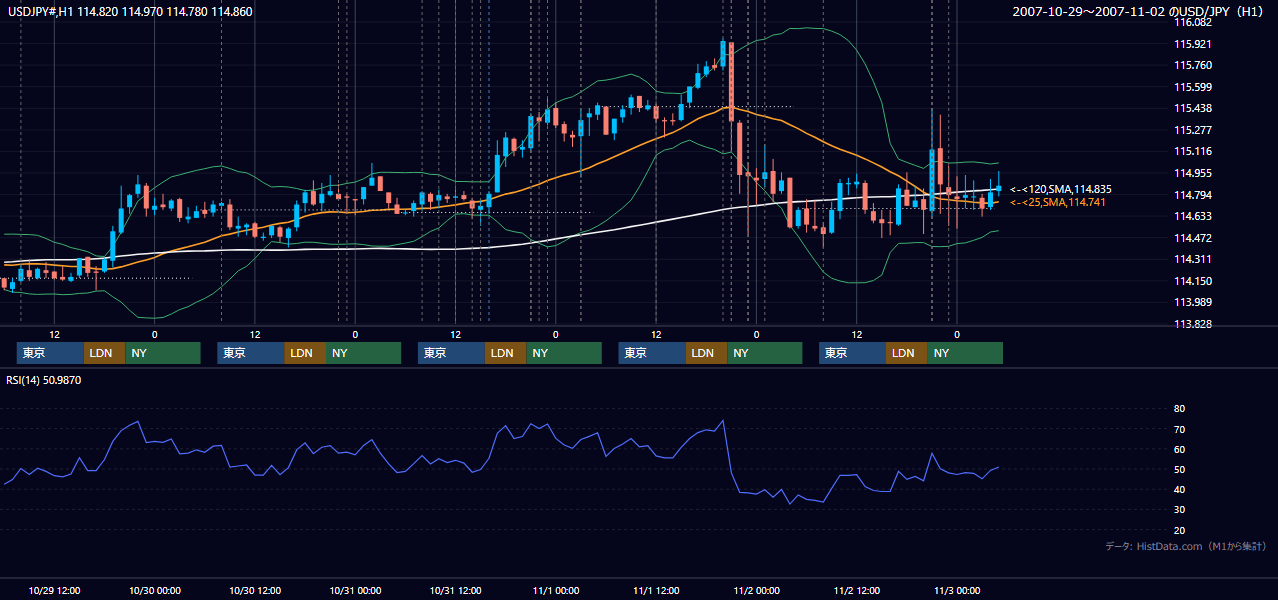Select the 114.472 price level label

[1194, 238]
